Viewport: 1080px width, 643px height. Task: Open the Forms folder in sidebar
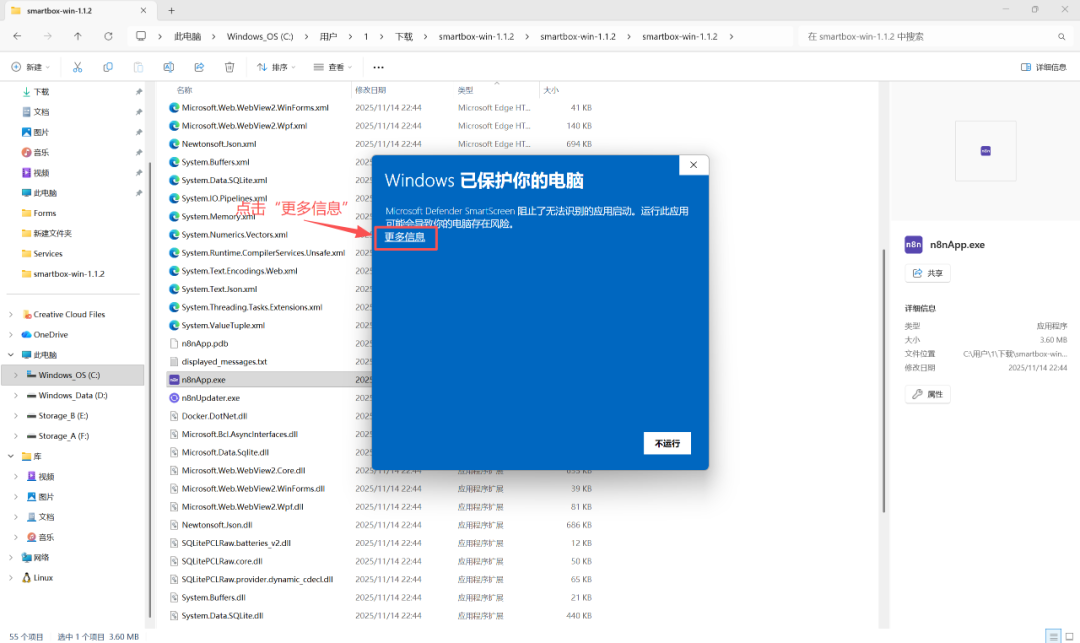coord(45,213)
